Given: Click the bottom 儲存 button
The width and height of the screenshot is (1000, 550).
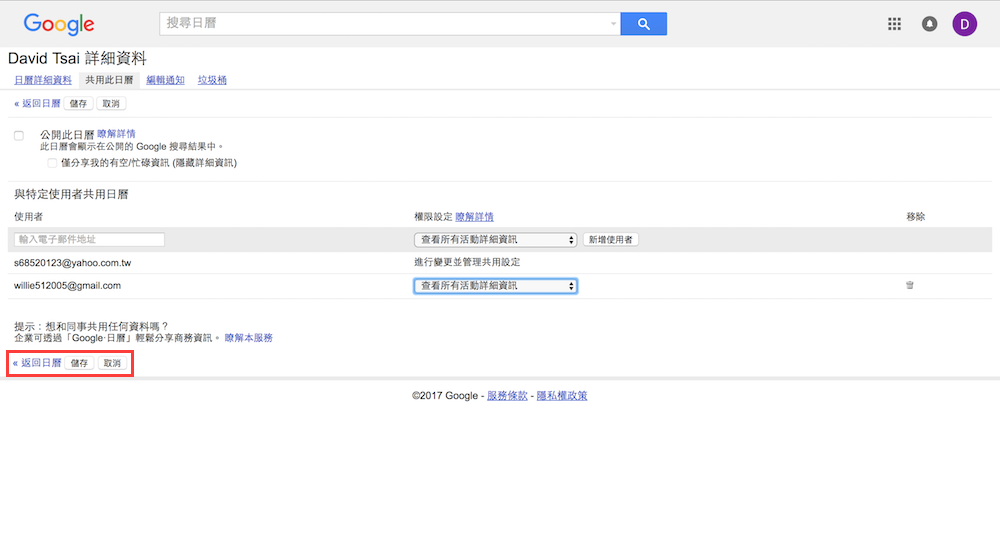Looking at the screenshot, I should 78,363.
